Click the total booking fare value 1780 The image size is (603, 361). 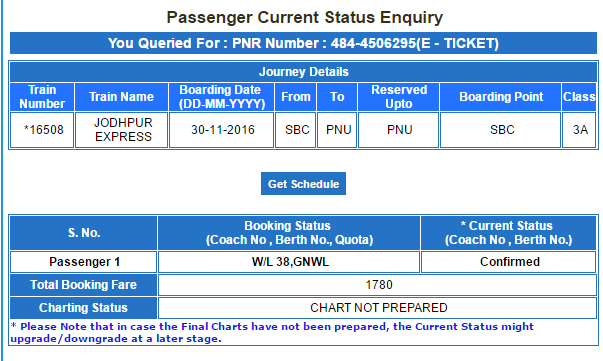pos(377,285)
